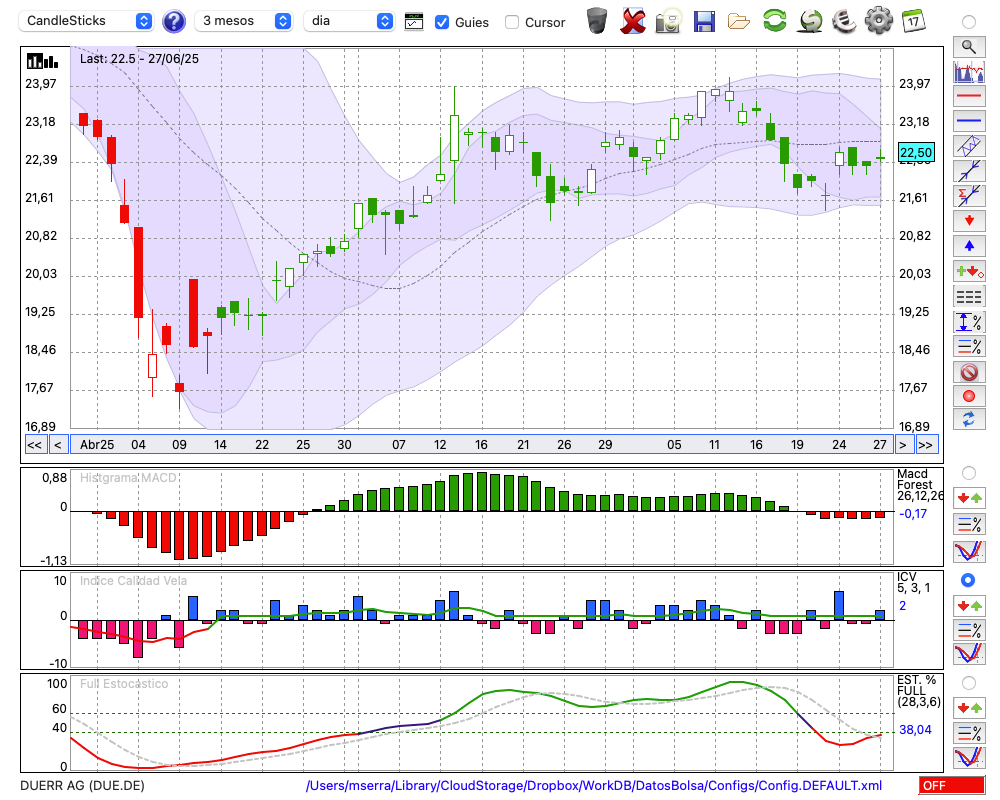
Task: Click the trash can icon in the toolbar
Action: pyautogui.click(x=597, y=20)
